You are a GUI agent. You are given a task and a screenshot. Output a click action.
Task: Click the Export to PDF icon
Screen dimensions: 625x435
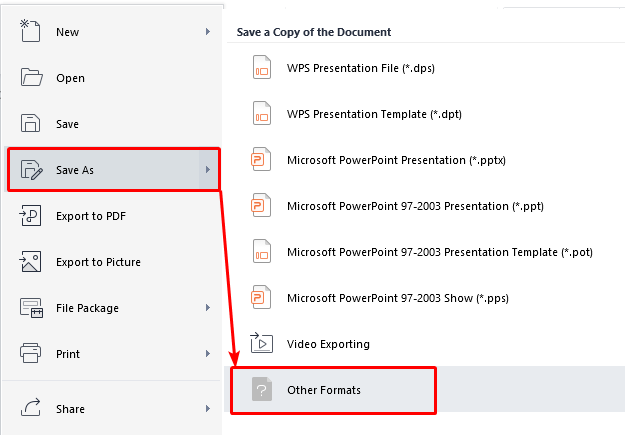[x=30, y=215]
